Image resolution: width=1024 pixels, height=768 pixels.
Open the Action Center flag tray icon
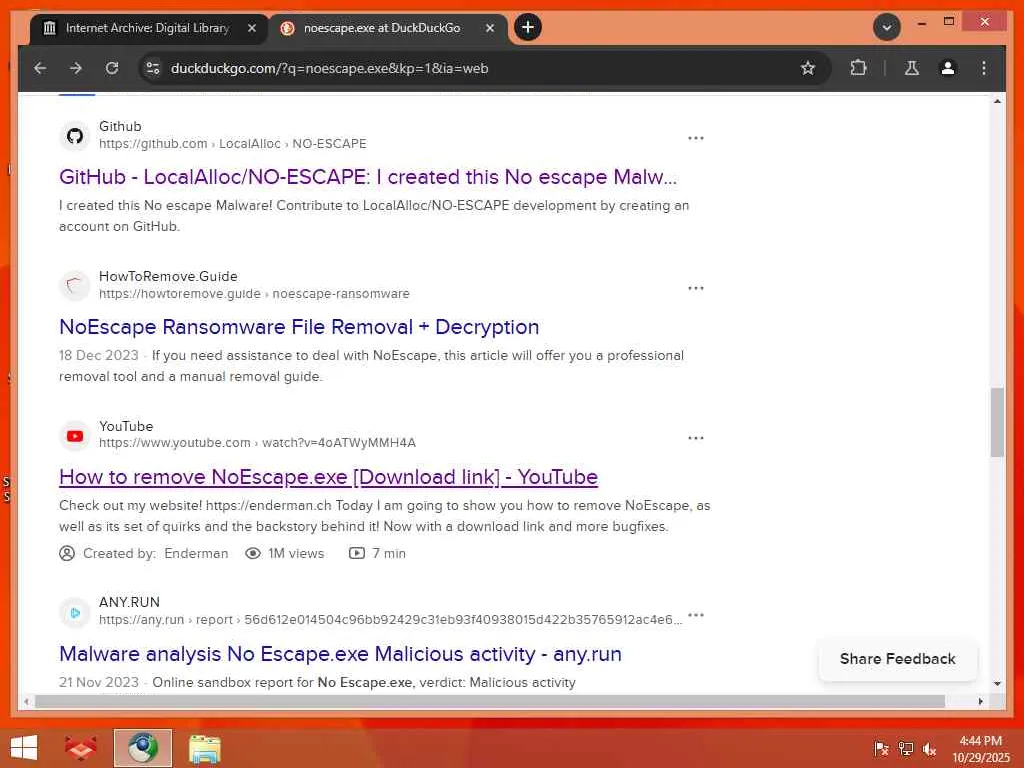coord(881,749)
